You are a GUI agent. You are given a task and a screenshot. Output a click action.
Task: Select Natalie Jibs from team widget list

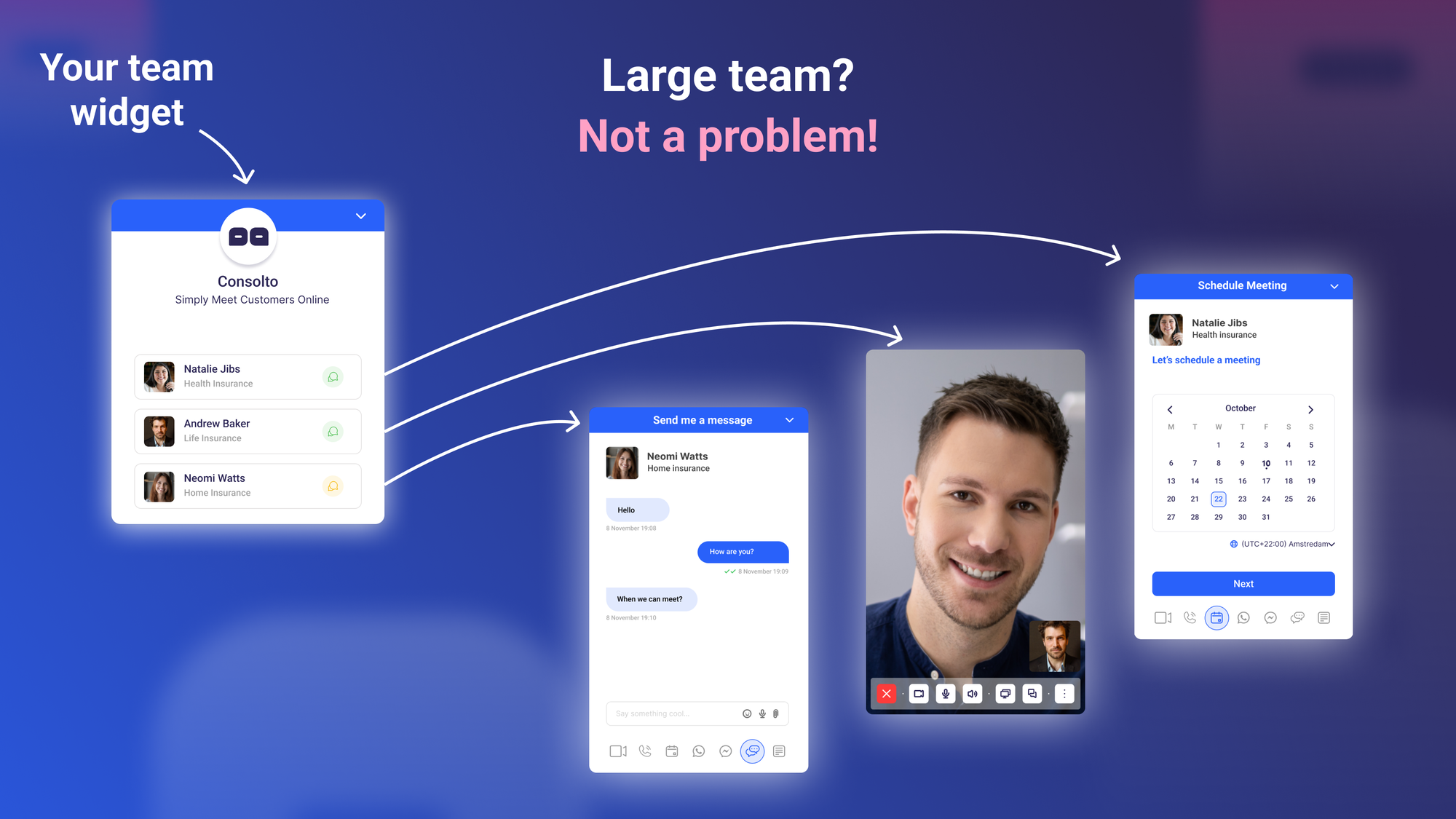pos(248,376)
